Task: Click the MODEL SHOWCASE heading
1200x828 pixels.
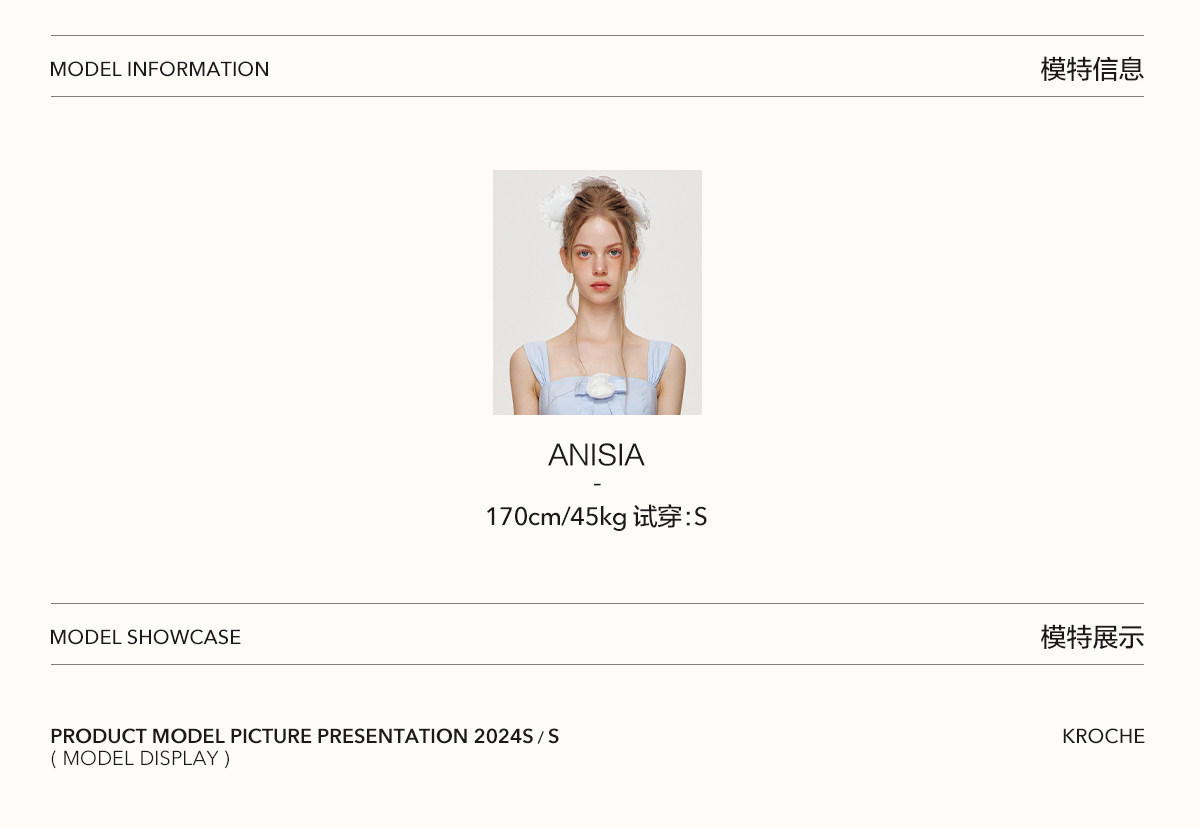Action: coord(145,637)
